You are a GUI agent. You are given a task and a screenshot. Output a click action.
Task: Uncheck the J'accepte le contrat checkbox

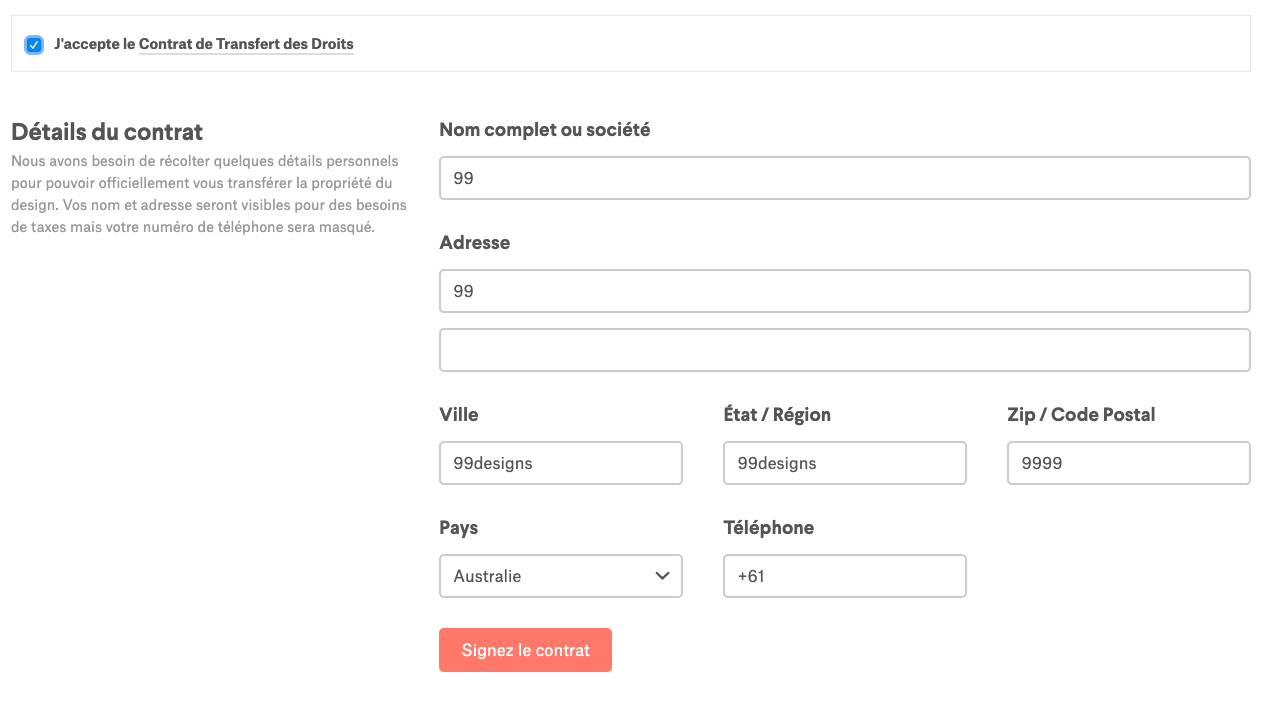34,45
